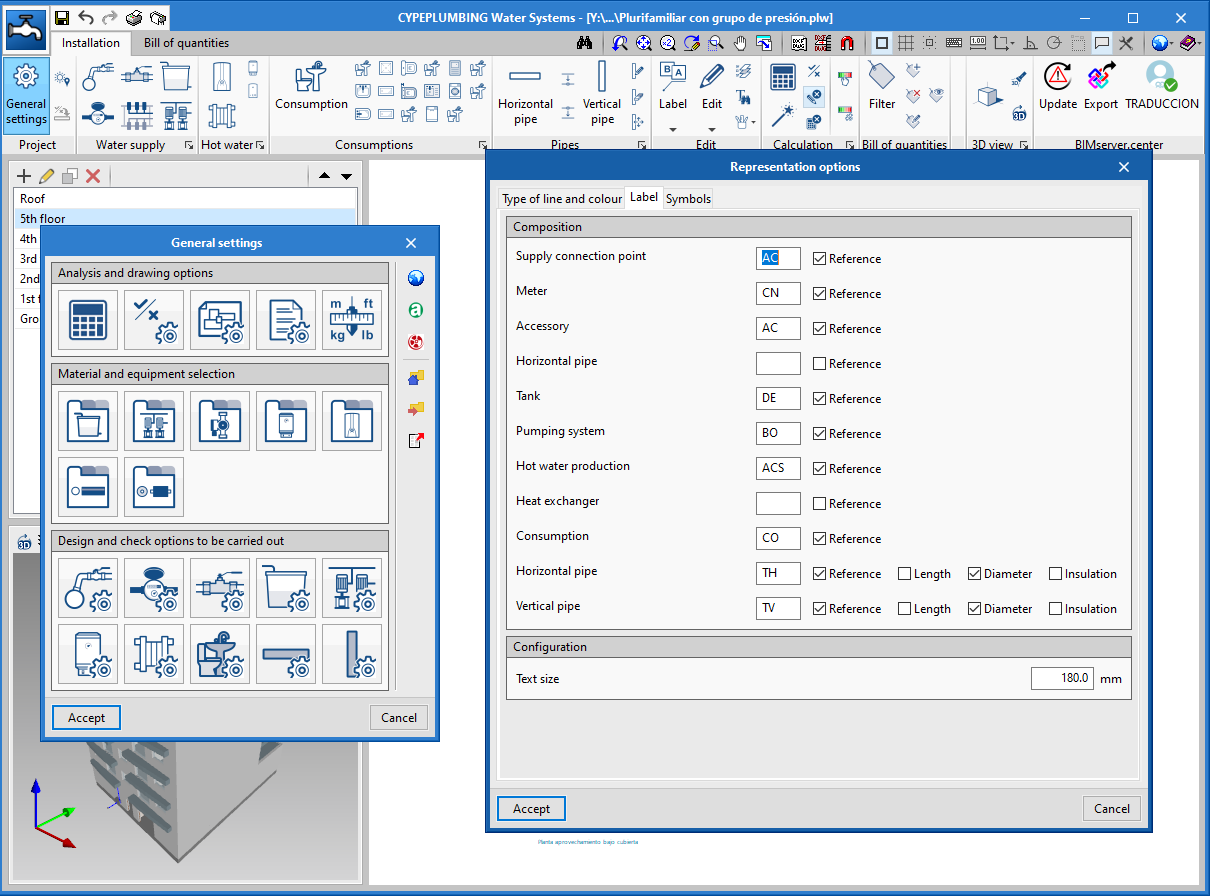This screenshot has width=1210, height=896.
Task: Expand the Water supply group launcher
Action: coord(188,145)
